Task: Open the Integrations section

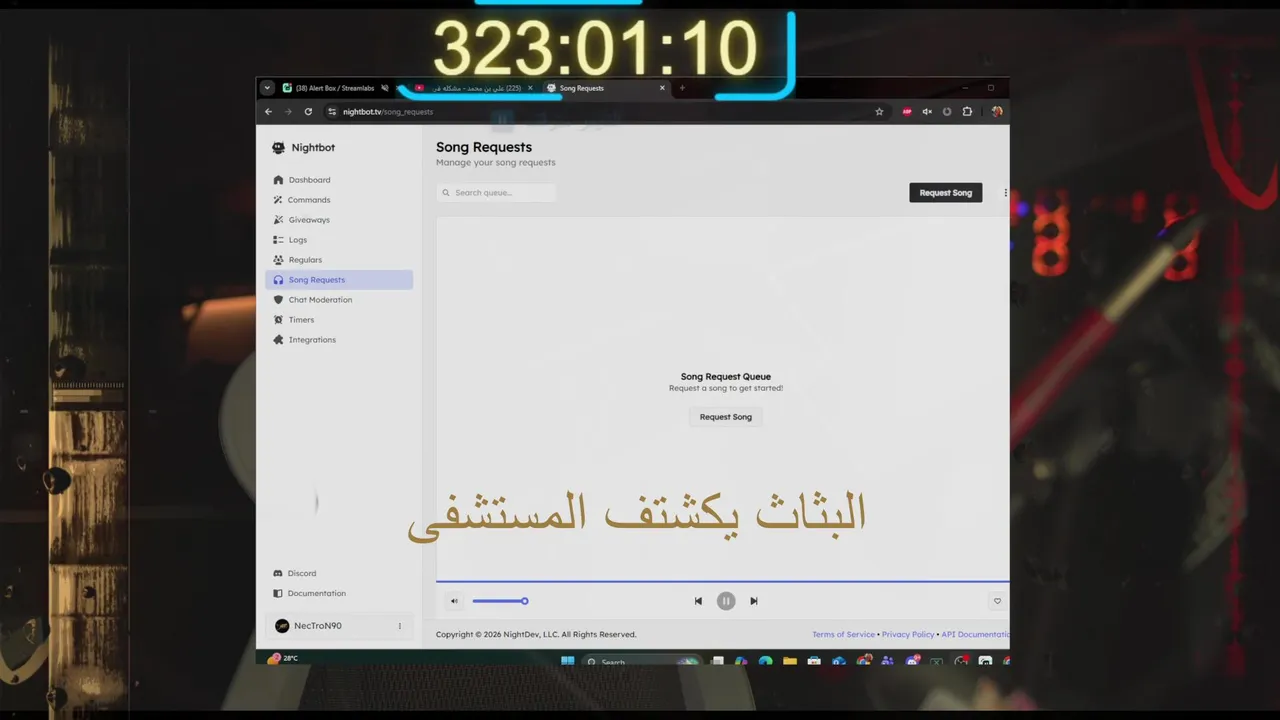Action: pyautogui.click(x=338, y=340)
